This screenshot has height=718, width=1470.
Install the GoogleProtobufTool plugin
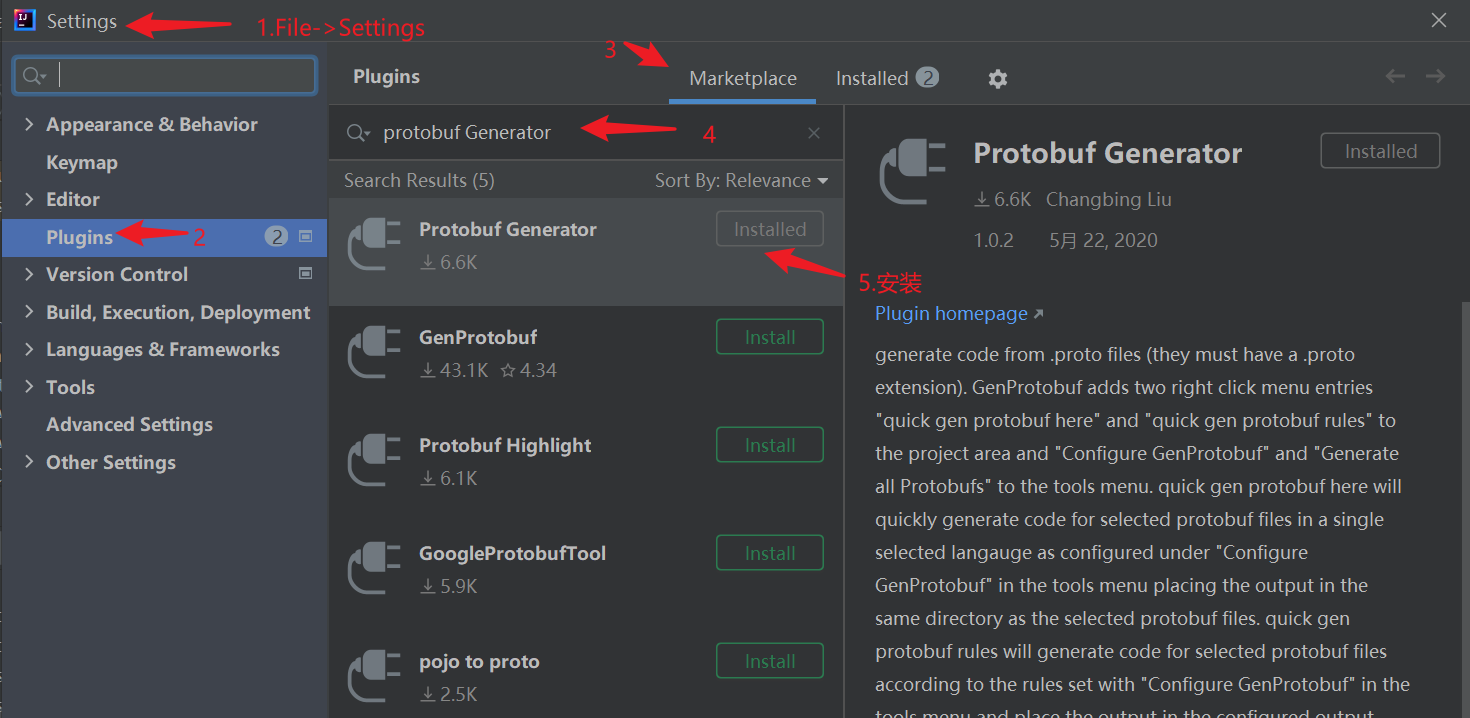pos(769,552)
